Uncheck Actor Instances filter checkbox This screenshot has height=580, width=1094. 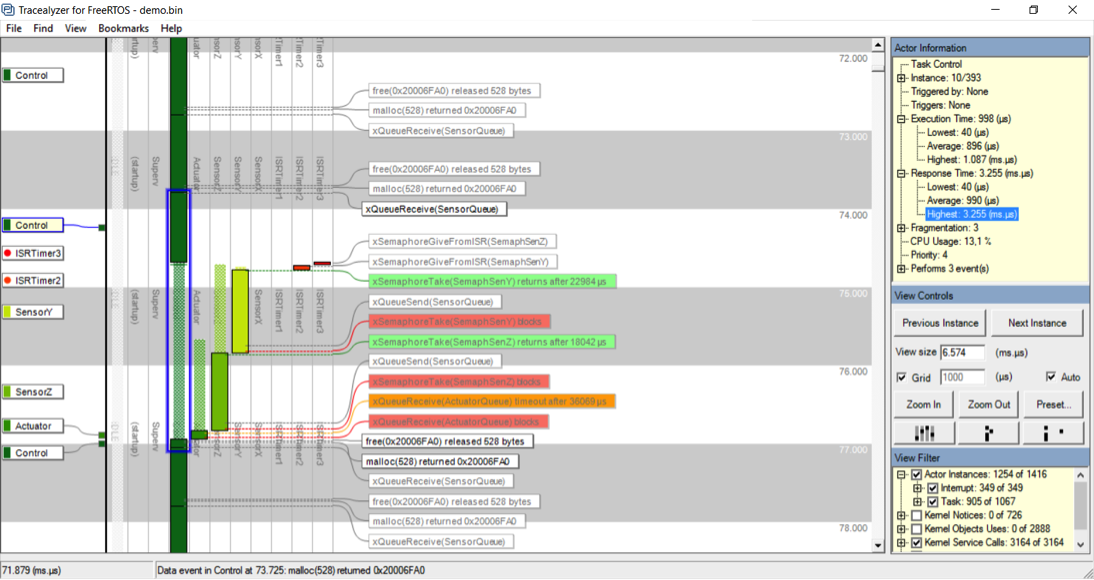[917, 475]
